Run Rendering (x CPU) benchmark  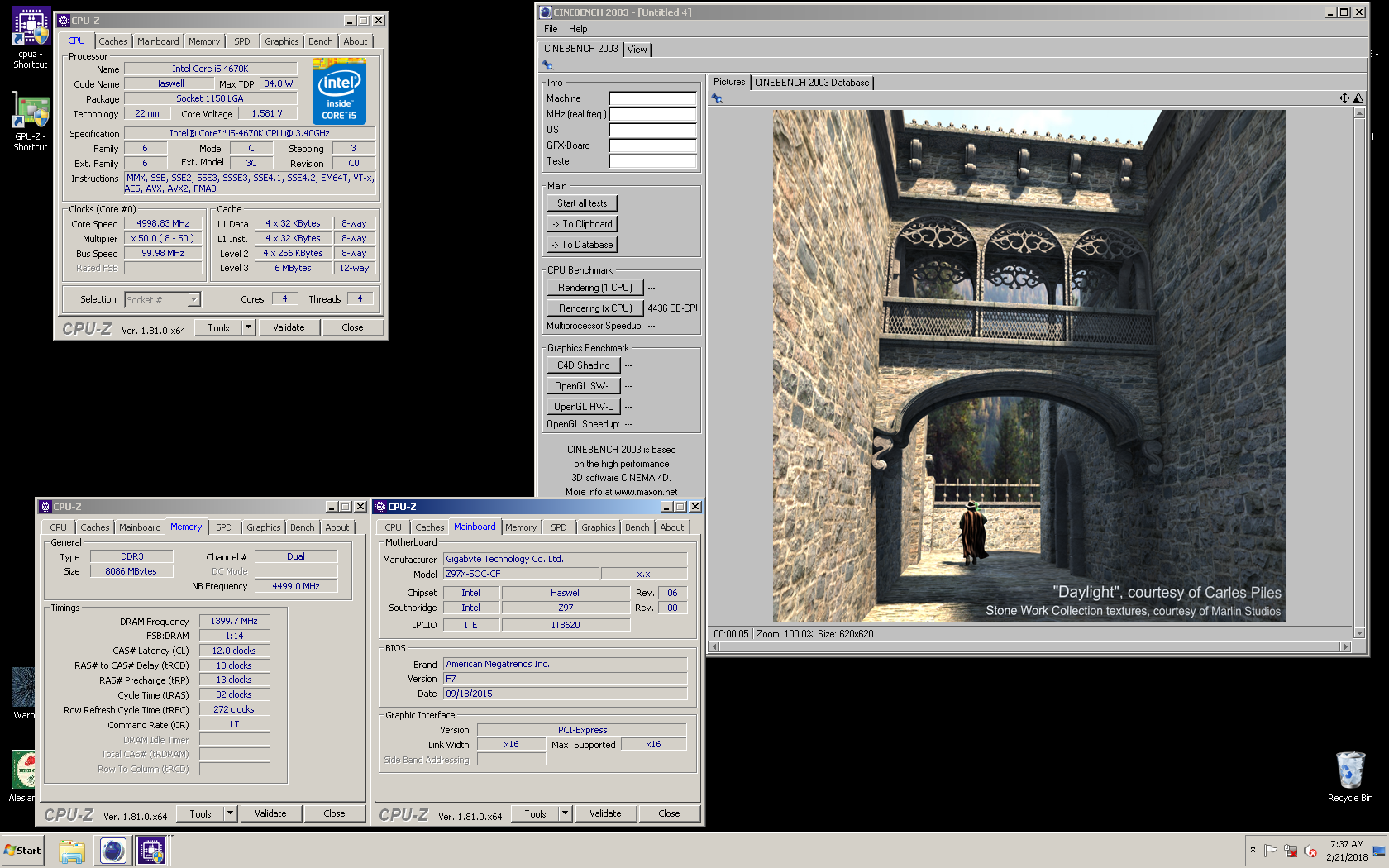(595, 308)
